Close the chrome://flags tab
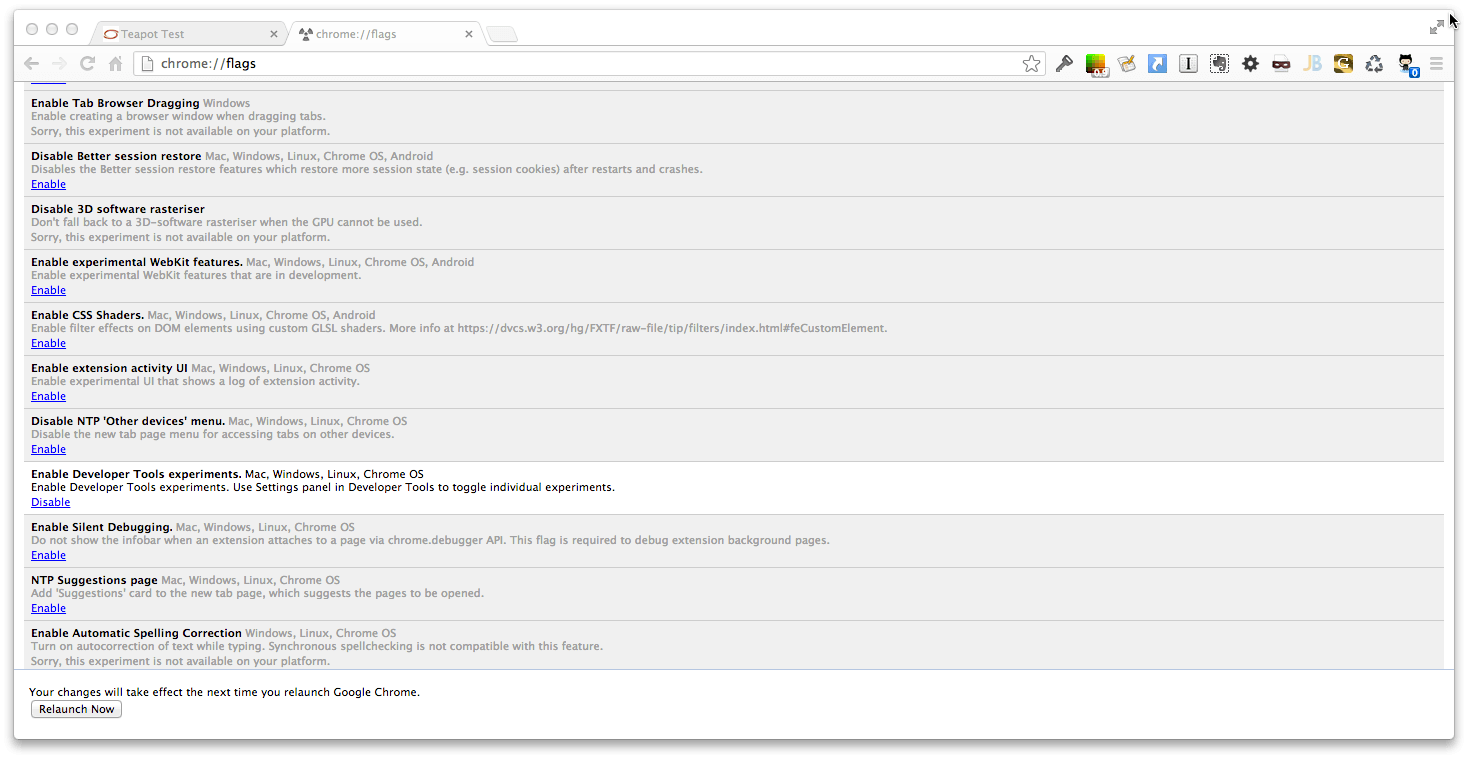This screenshot has height=759, width=1468. click(x=469, y=34)
